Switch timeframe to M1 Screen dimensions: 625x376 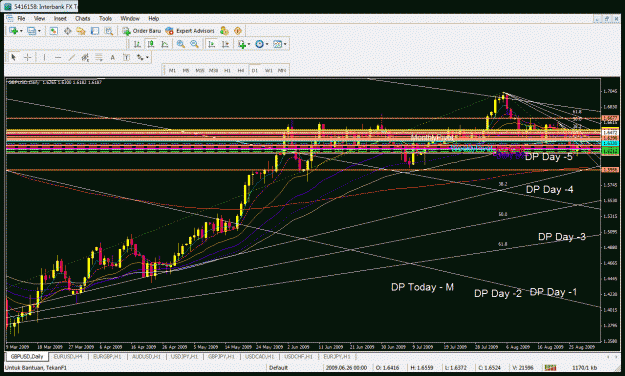click(172, 71)
